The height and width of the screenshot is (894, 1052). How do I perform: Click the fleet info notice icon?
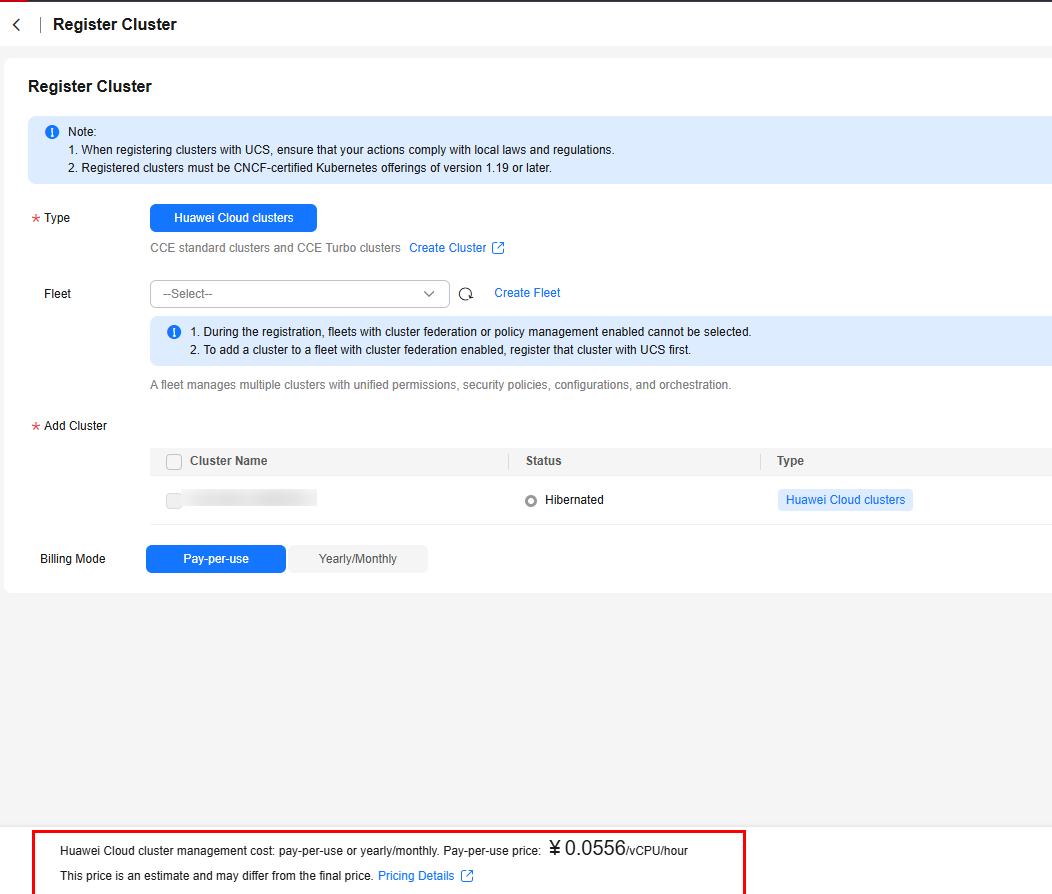(174, 332)
